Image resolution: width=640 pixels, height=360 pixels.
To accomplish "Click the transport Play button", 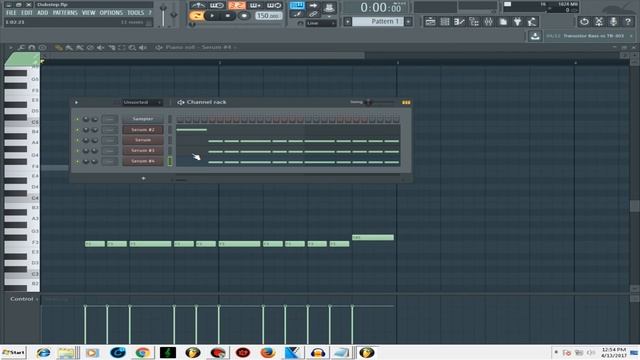I will pyautogui.click(x=212, y=16).
